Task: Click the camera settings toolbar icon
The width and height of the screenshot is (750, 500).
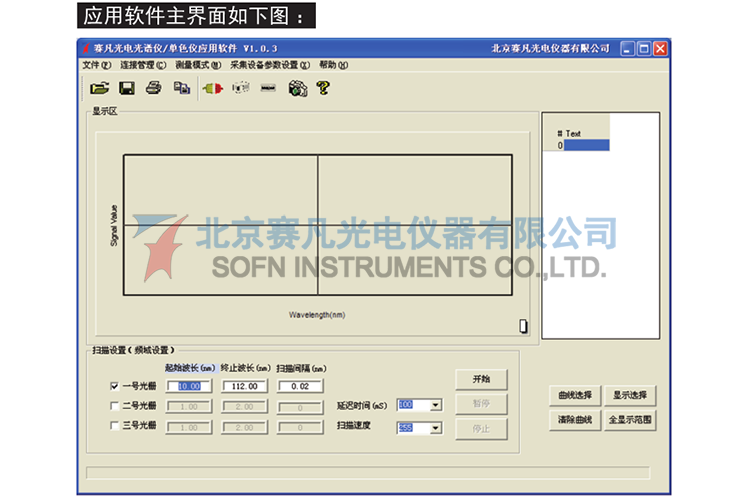Action: (297, 88)
